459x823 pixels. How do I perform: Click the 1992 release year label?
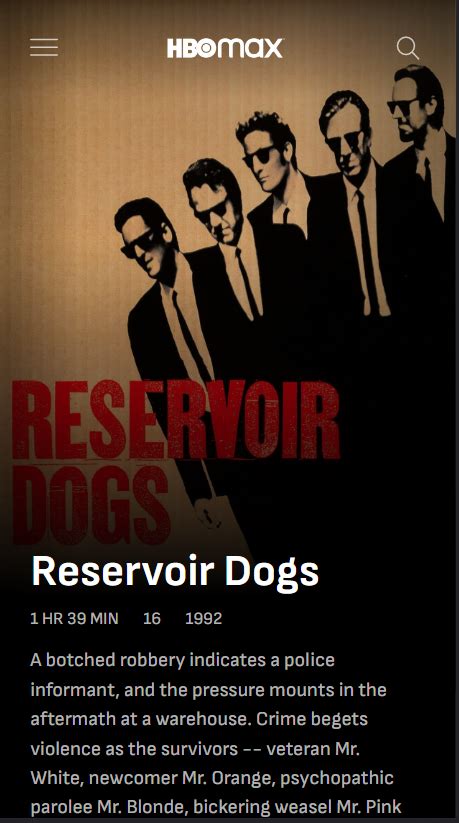[x=203, y=618]
